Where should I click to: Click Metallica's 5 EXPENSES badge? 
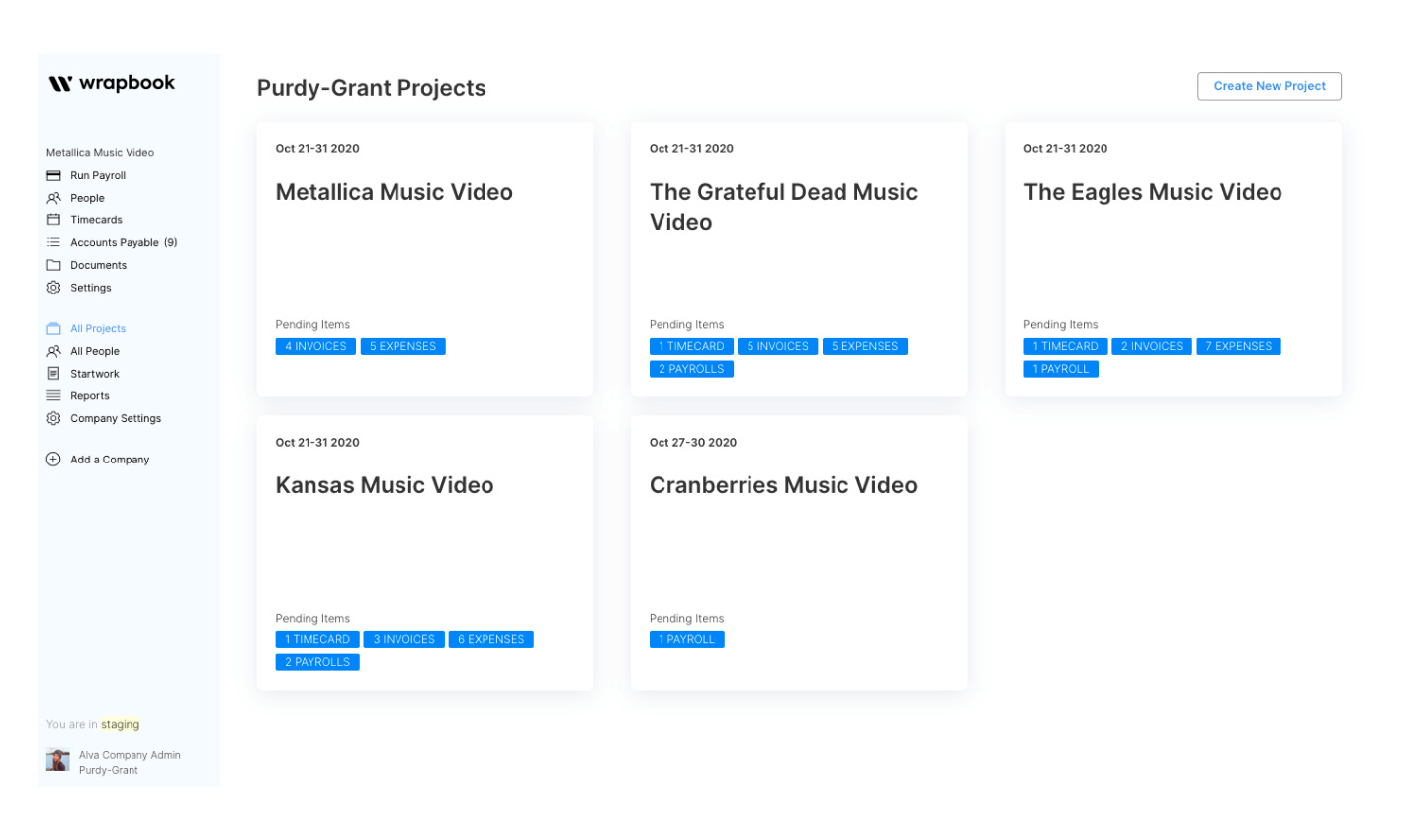click(x=402, y=346)
